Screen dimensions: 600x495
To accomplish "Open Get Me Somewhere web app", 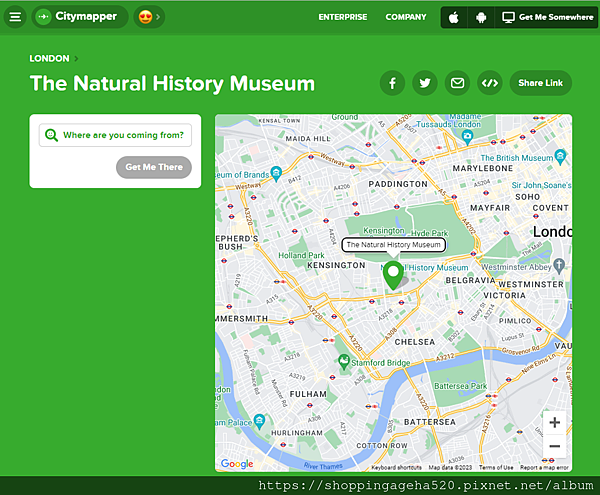I will point(547,17).
